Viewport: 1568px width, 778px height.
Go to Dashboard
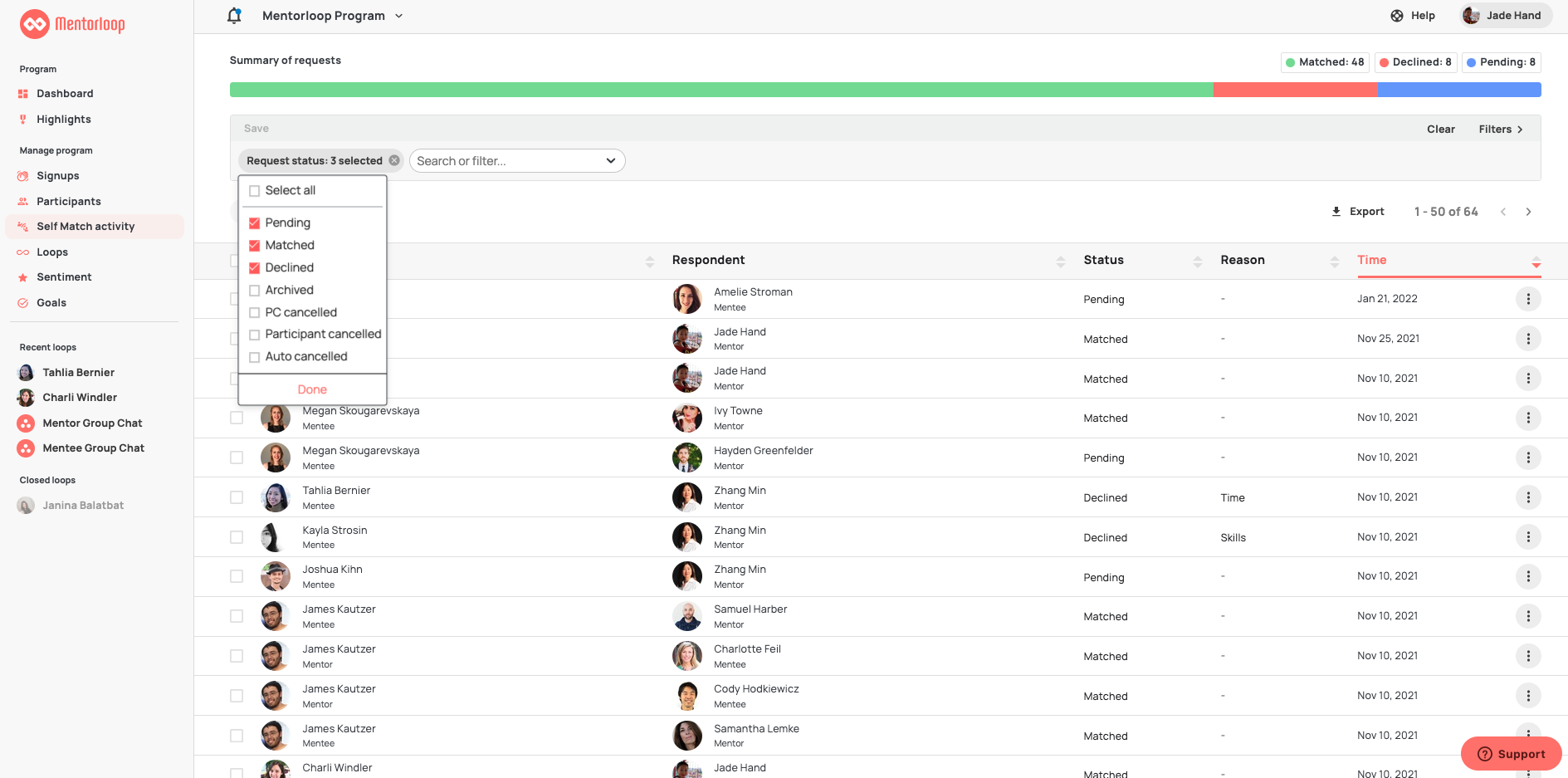pyautogui.click(x=65, y=94)
